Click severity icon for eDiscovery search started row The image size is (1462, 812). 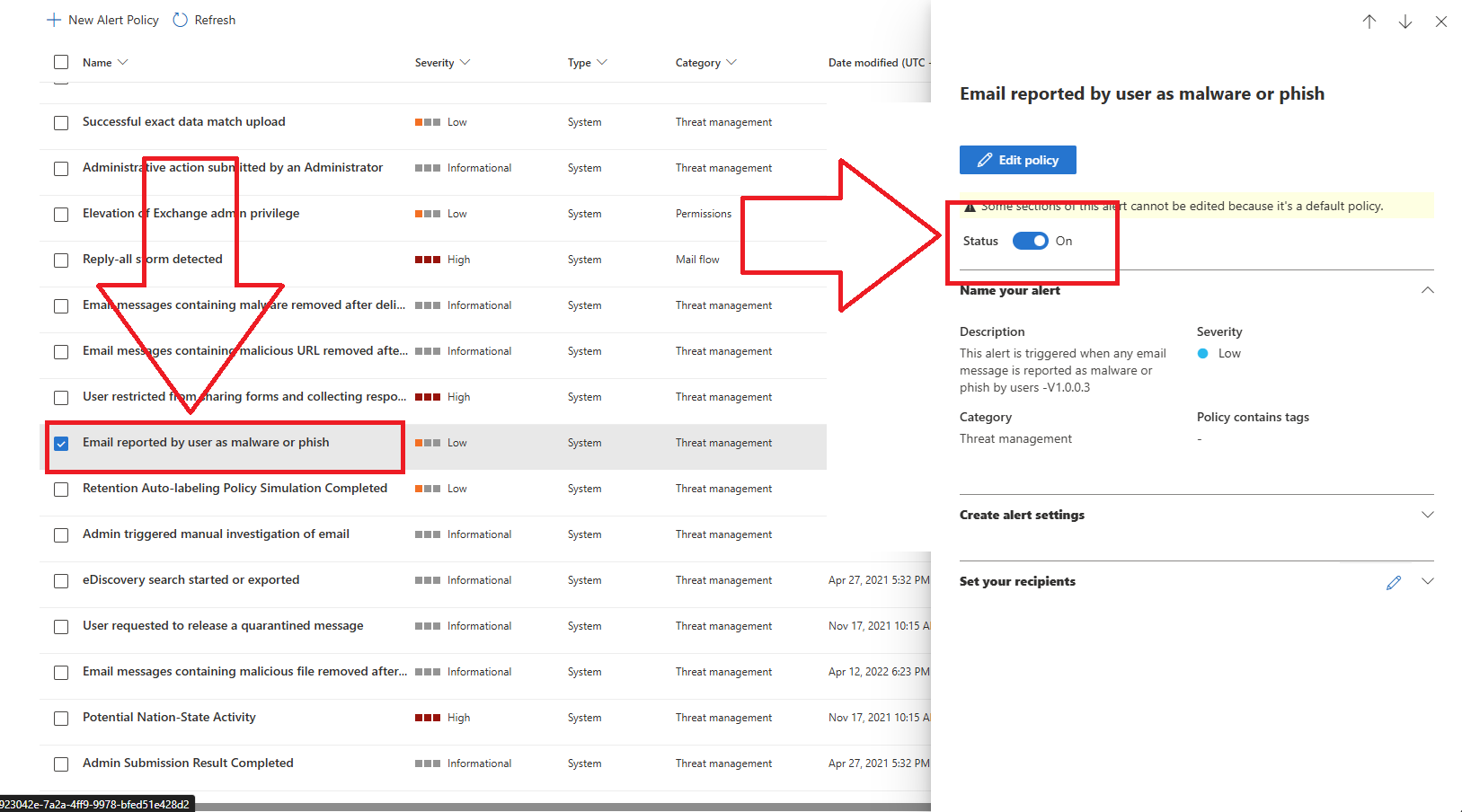point(428,580)
